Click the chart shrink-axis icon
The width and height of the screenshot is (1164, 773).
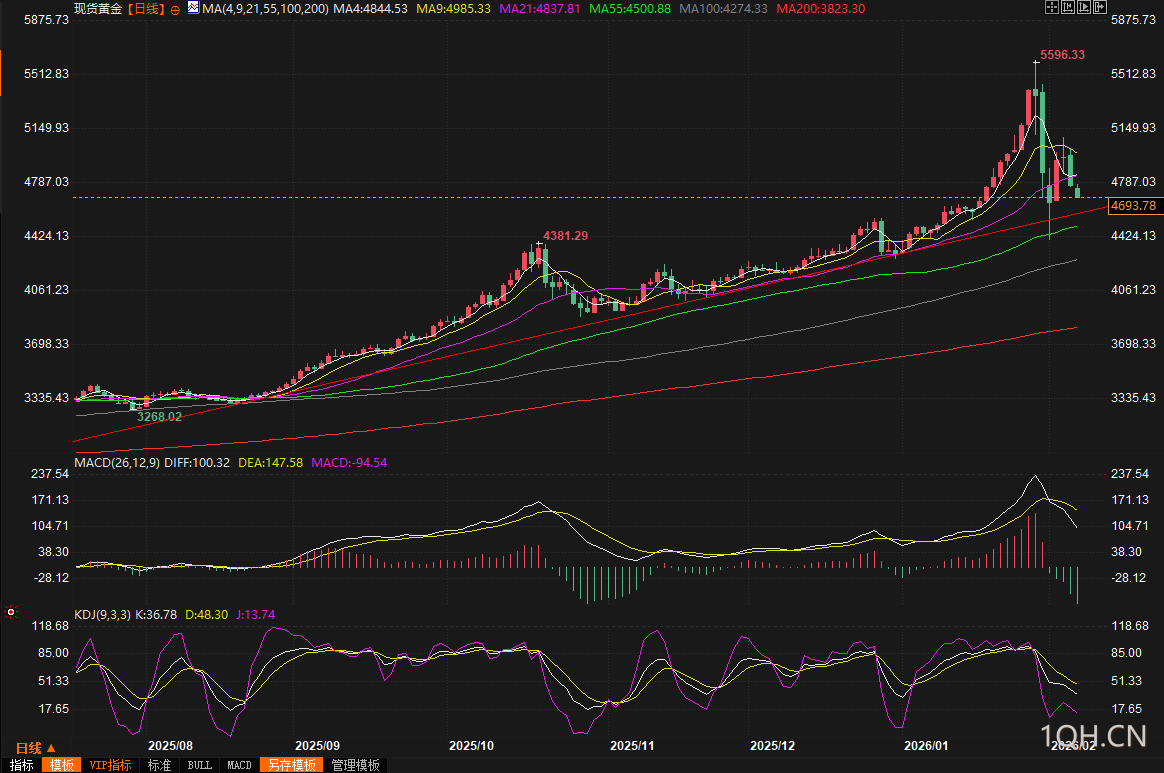(x=1067, y=8)
